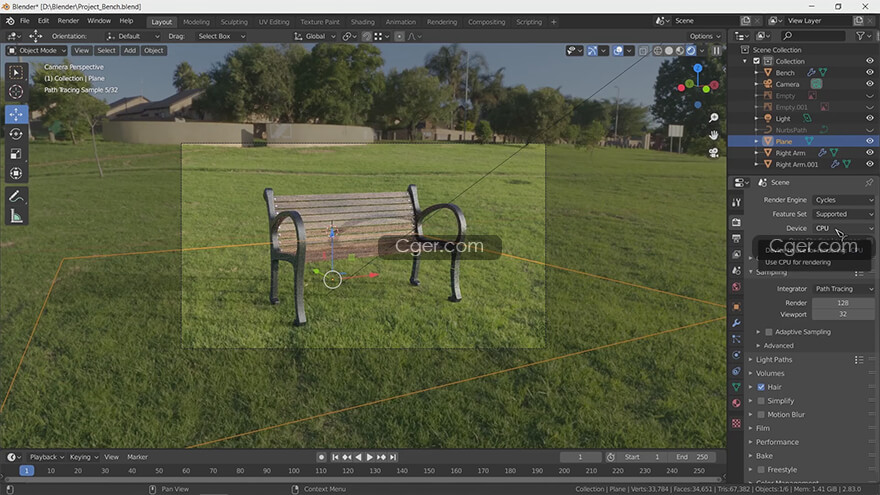Click the pan view hand icon
Image resolution: width=880 pixels, height=495 pixels.
click(713, 135)
